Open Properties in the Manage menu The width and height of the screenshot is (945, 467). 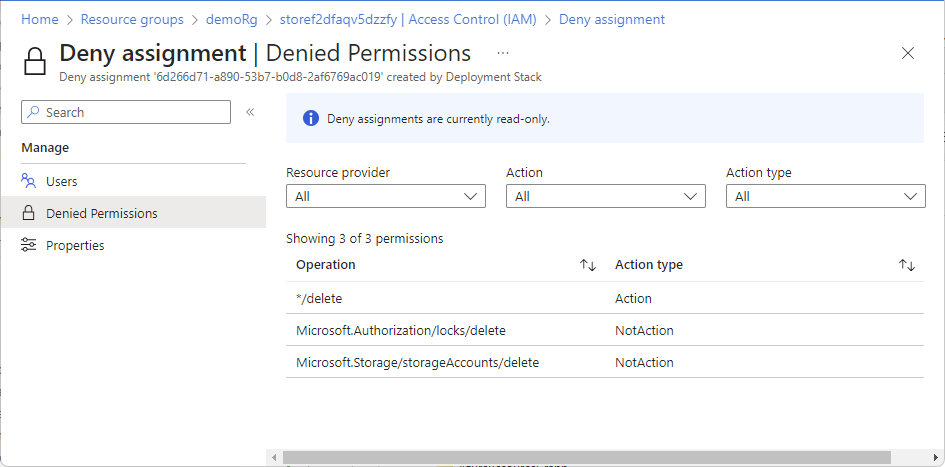pos(75,245)
